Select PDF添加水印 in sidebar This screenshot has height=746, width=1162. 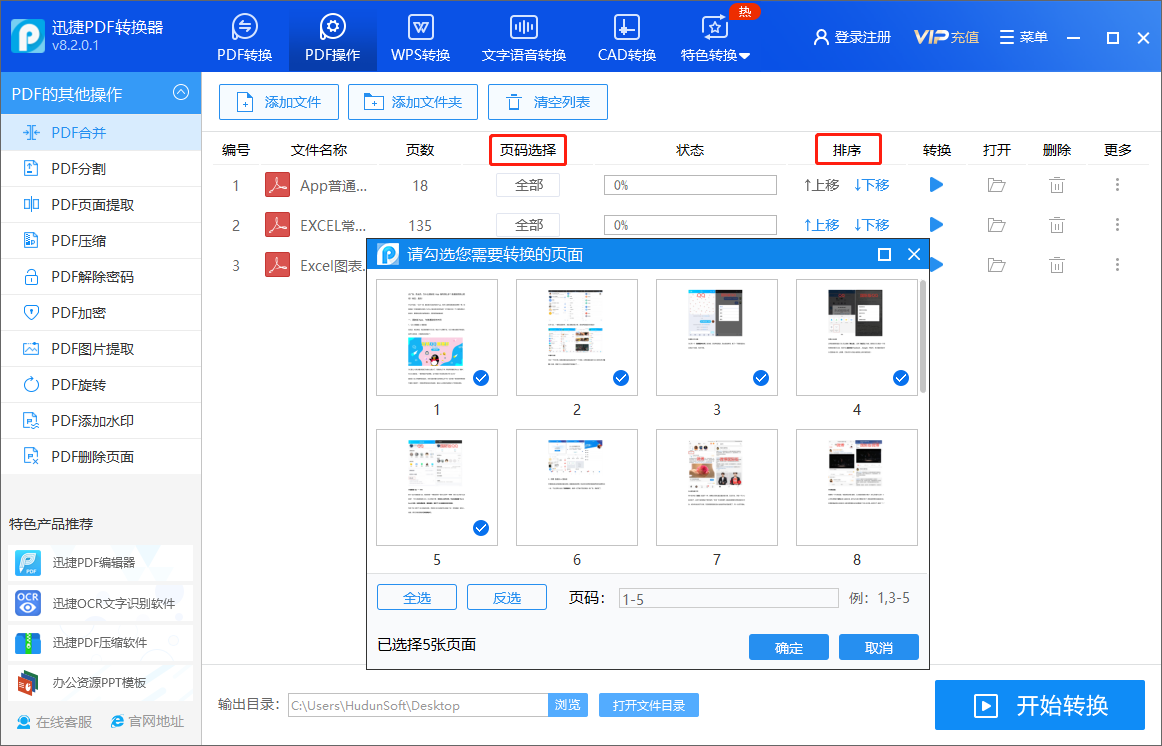[x=101, y=421]
